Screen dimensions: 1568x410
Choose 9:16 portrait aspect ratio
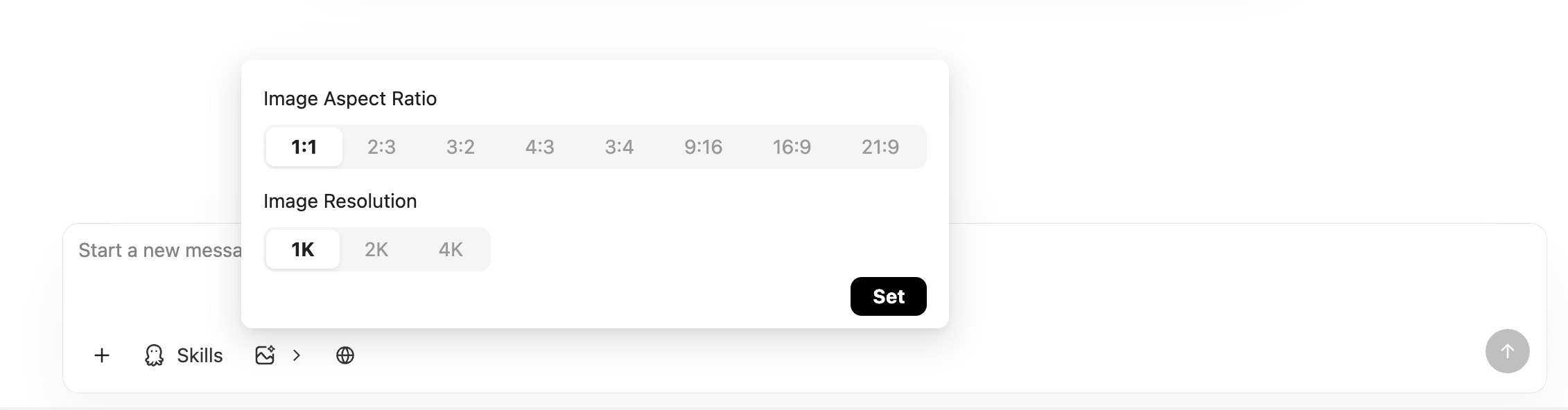[703, 147]
